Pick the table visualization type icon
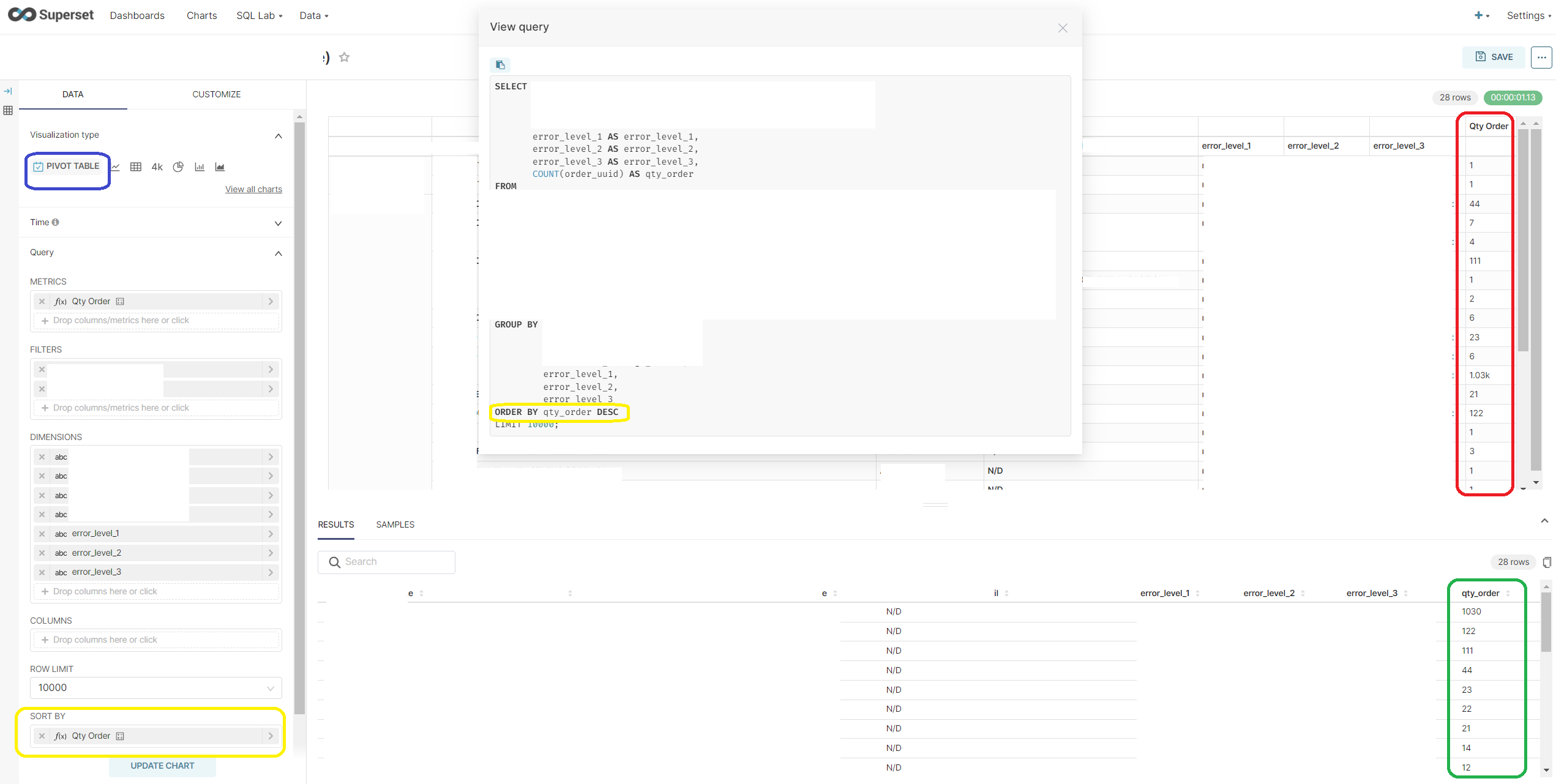This screenshot has width=1556, height=784. point(136,167)
